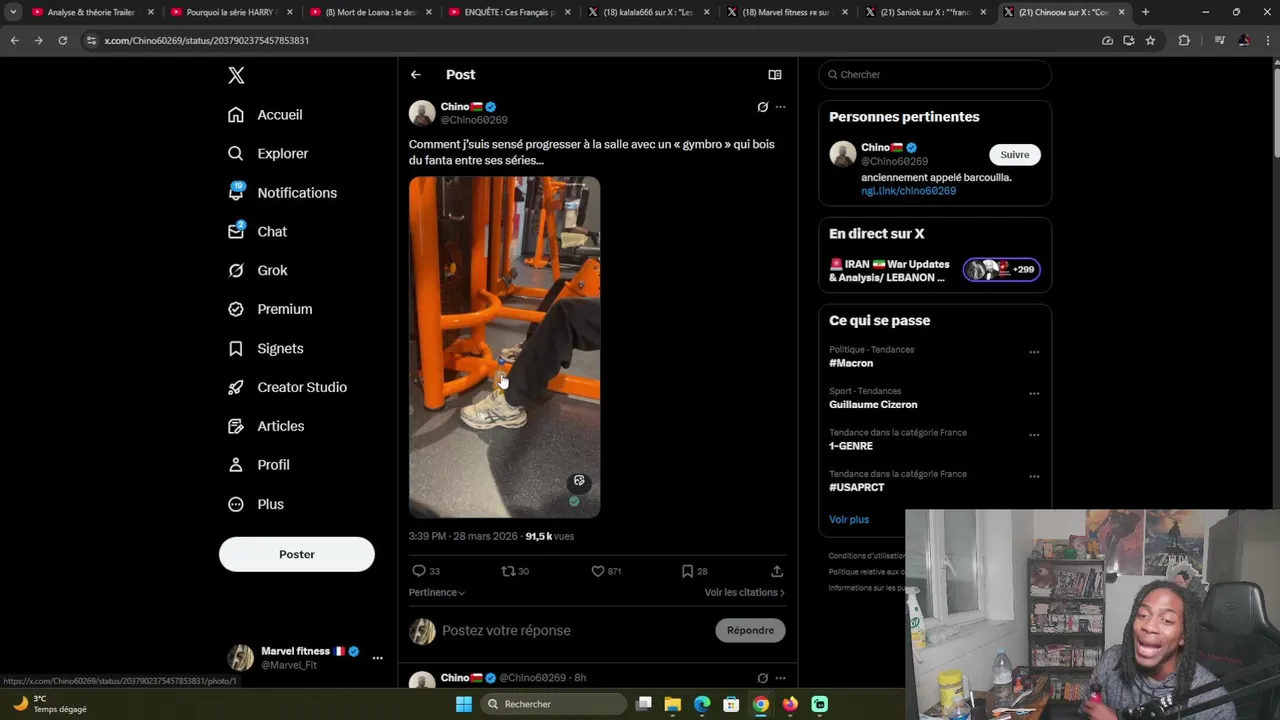1280x720 pixels.
Task: Open Marvel fitness account menu dots
Action: (377, 658)
